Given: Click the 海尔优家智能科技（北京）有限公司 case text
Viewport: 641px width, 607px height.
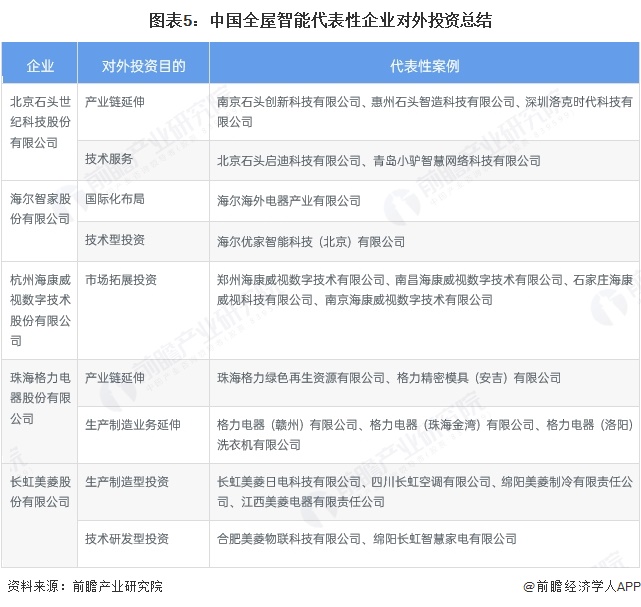Looking at the screenshot, I should click(x=311, y=241).
